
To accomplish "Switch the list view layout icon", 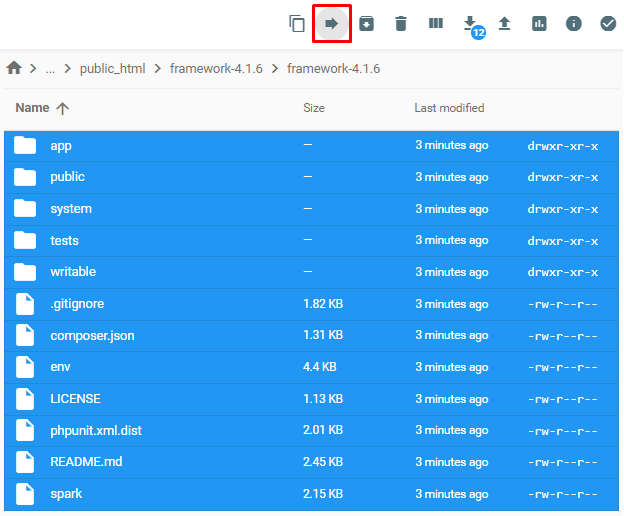I will (436, 24).
